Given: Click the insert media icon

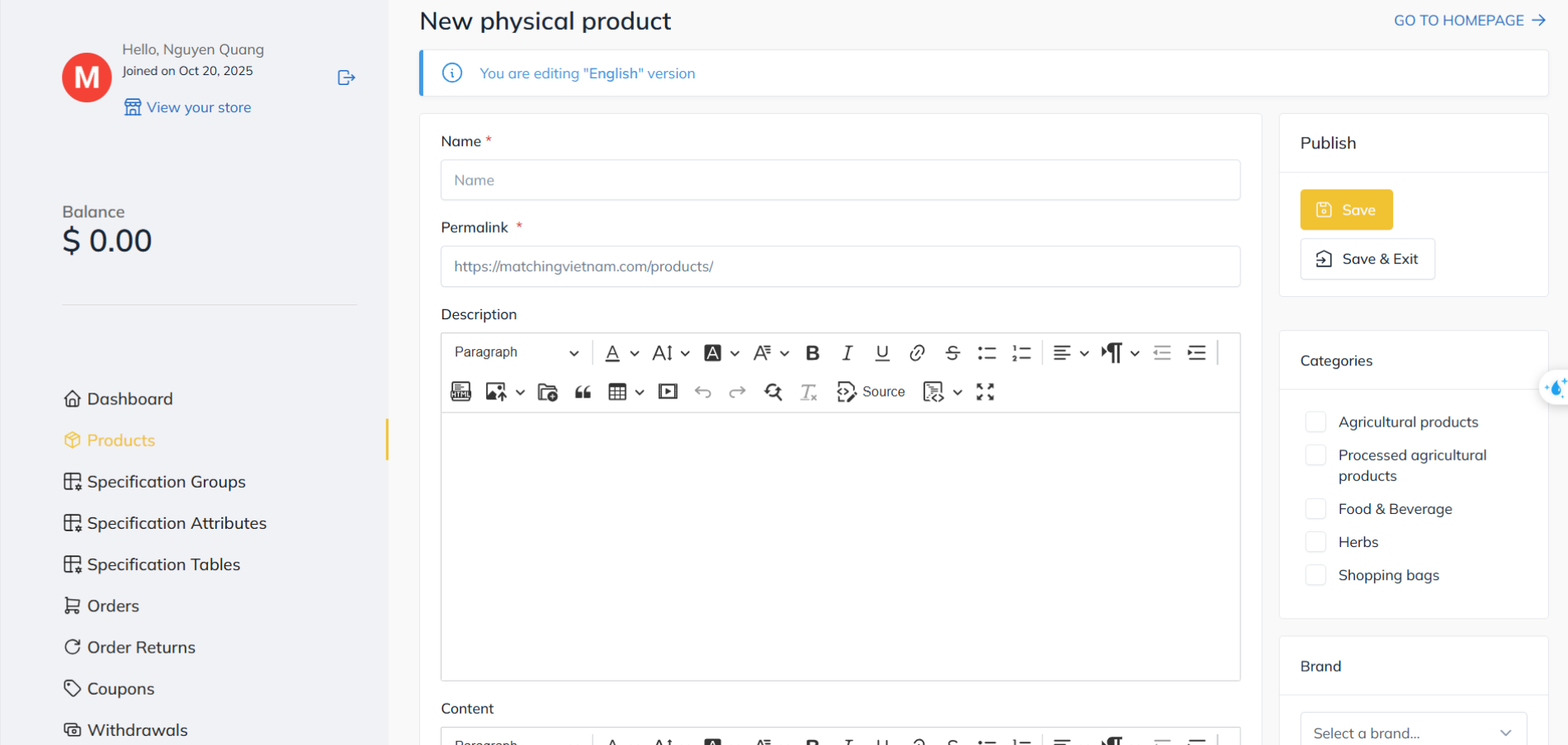Looking at the screenshot, I should [668, 392].
